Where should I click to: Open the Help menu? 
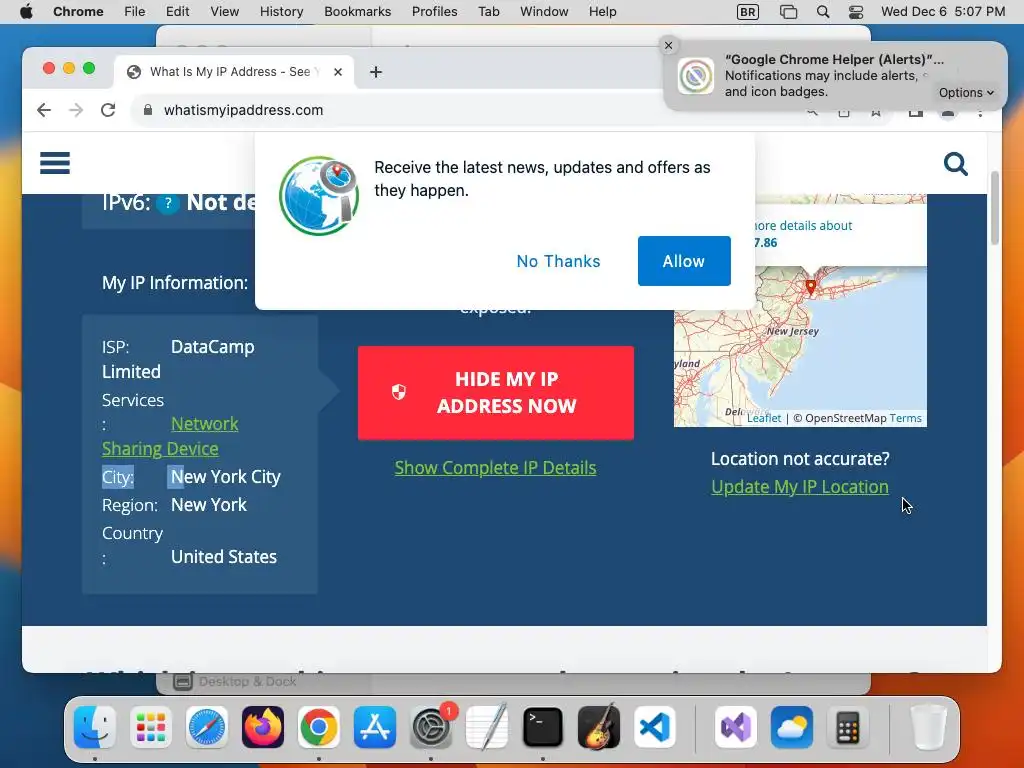[x=602, y=12]
